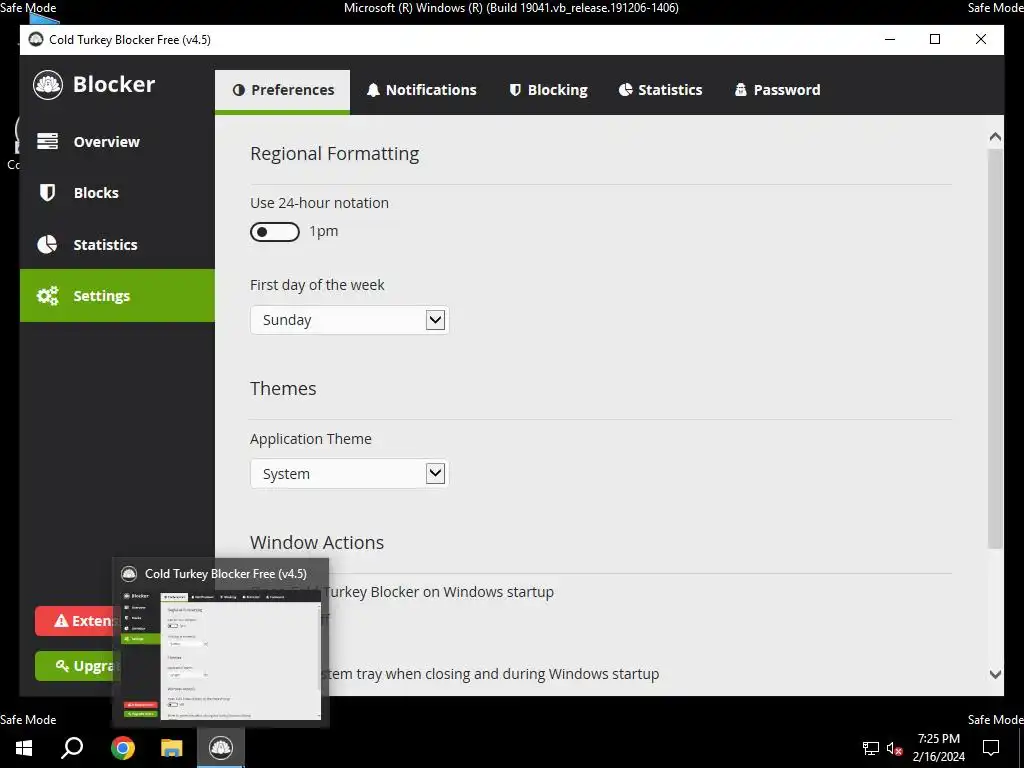Click the shield icon on Blocking tab

click(515, 90)
